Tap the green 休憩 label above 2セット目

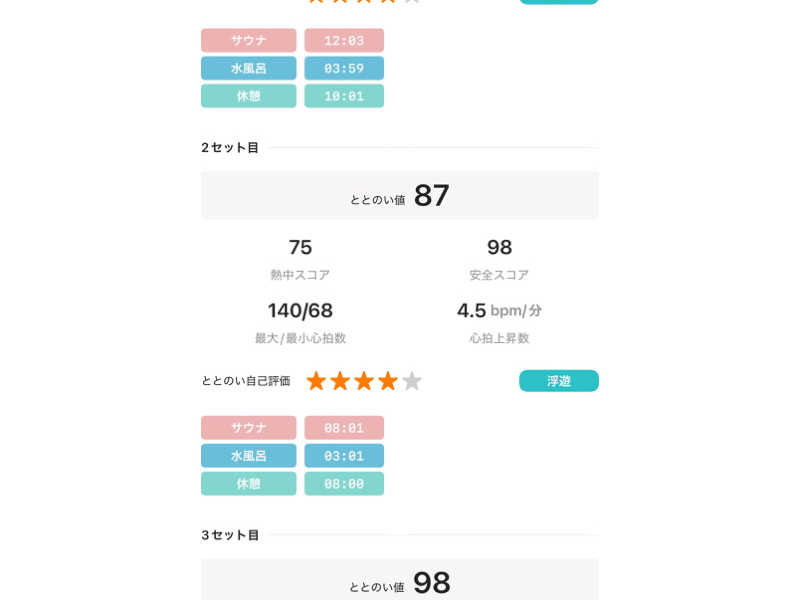(x=248, y=96)
